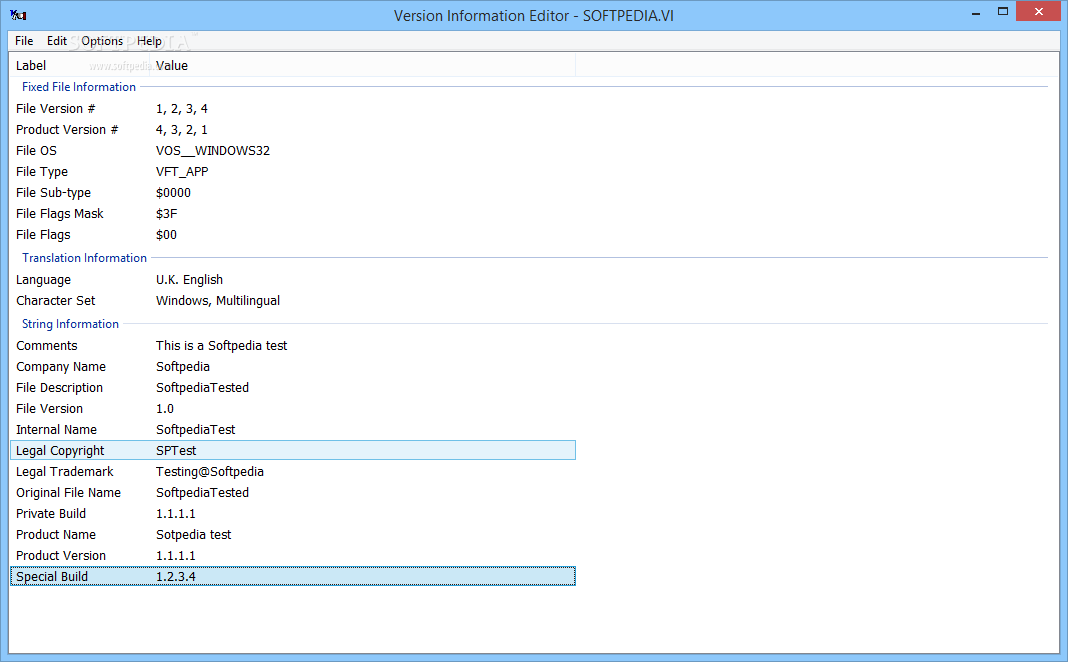
Task: Open the File menu
Action: (x=24, y=41)
